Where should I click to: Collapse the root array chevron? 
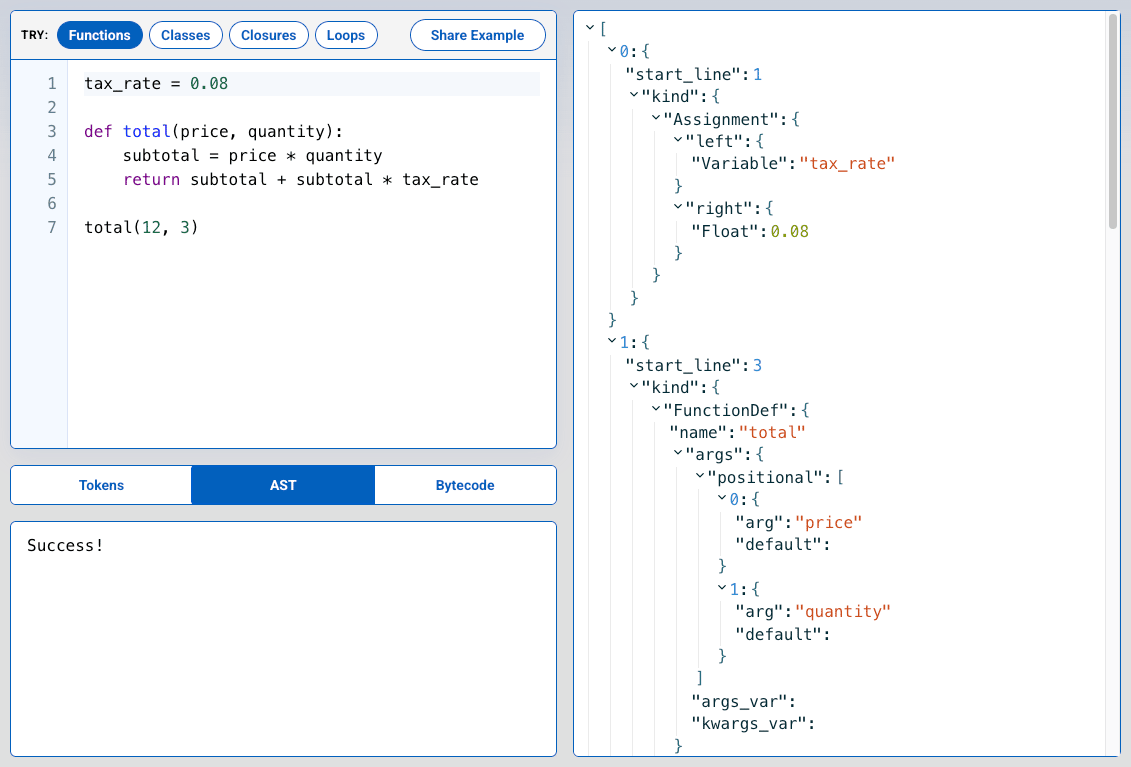(590, 27)
